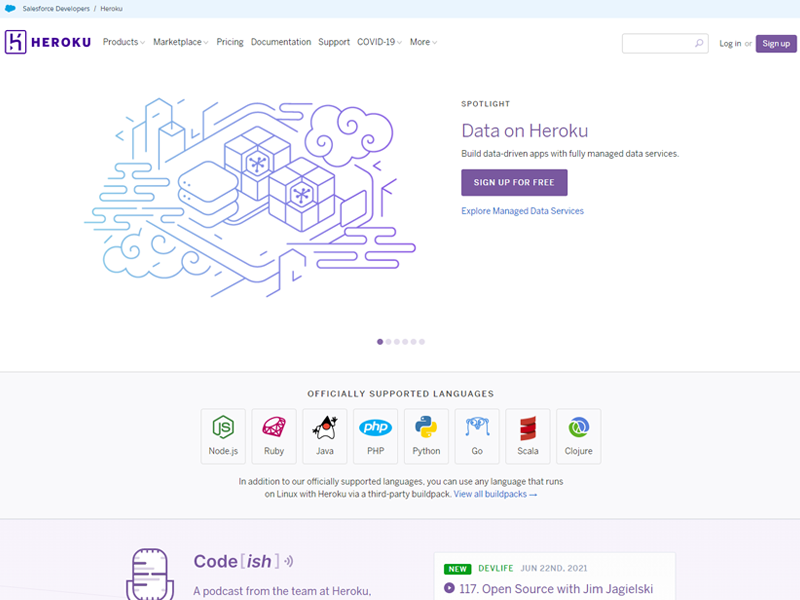The height and width of the screenshot is (600, 800).
Task: Select the Python language icon
Action: pos(426,427)
